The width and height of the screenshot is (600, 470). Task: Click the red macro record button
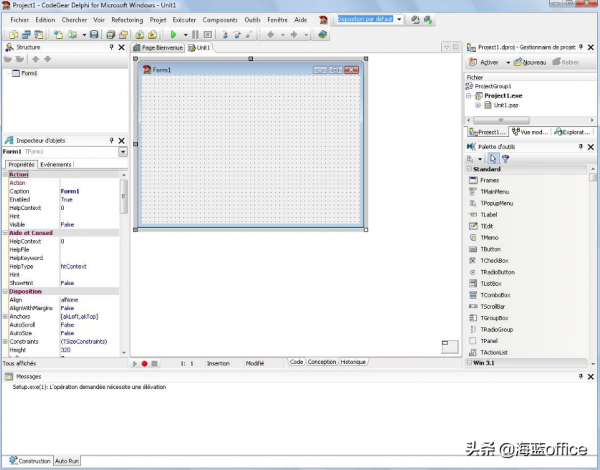pos(144,363)
